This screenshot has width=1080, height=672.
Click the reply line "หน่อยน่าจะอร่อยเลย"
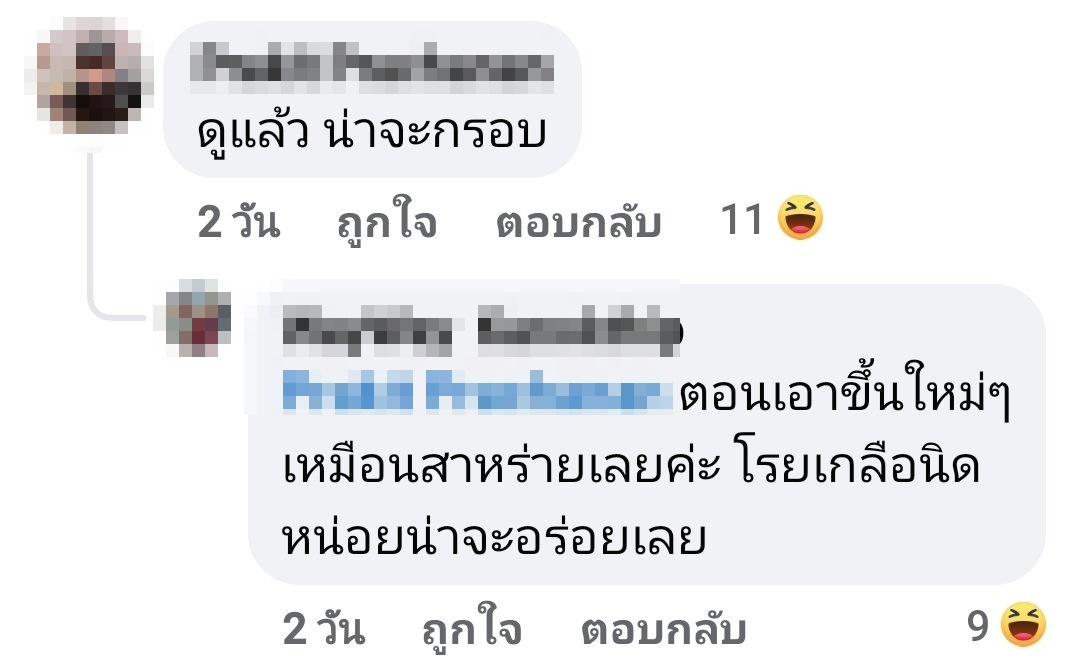pyautogui.click(x=494, y=536)
